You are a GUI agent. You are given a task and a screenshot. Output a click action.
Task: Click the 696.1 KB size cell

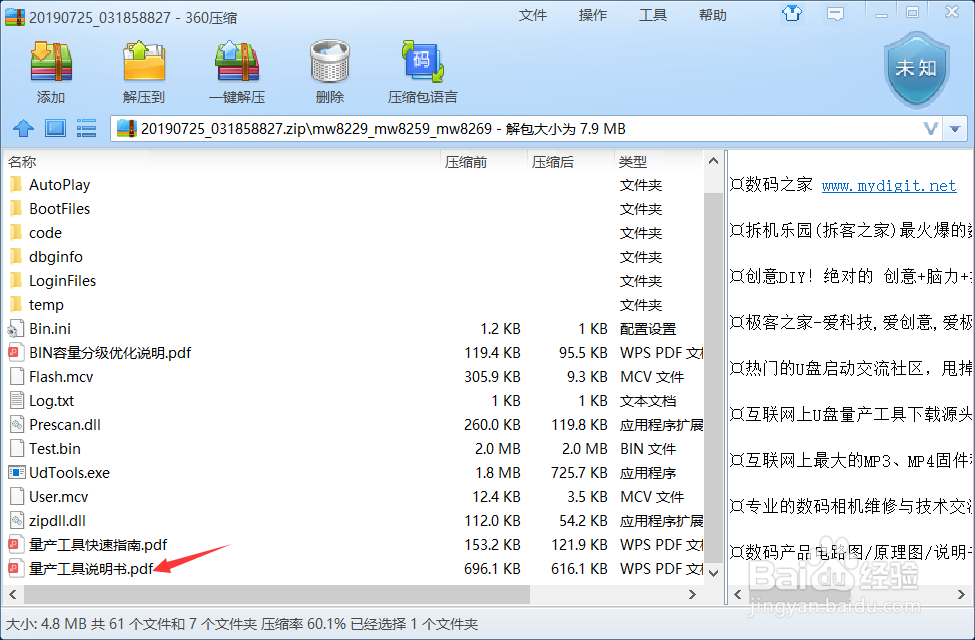pos(492,569)
